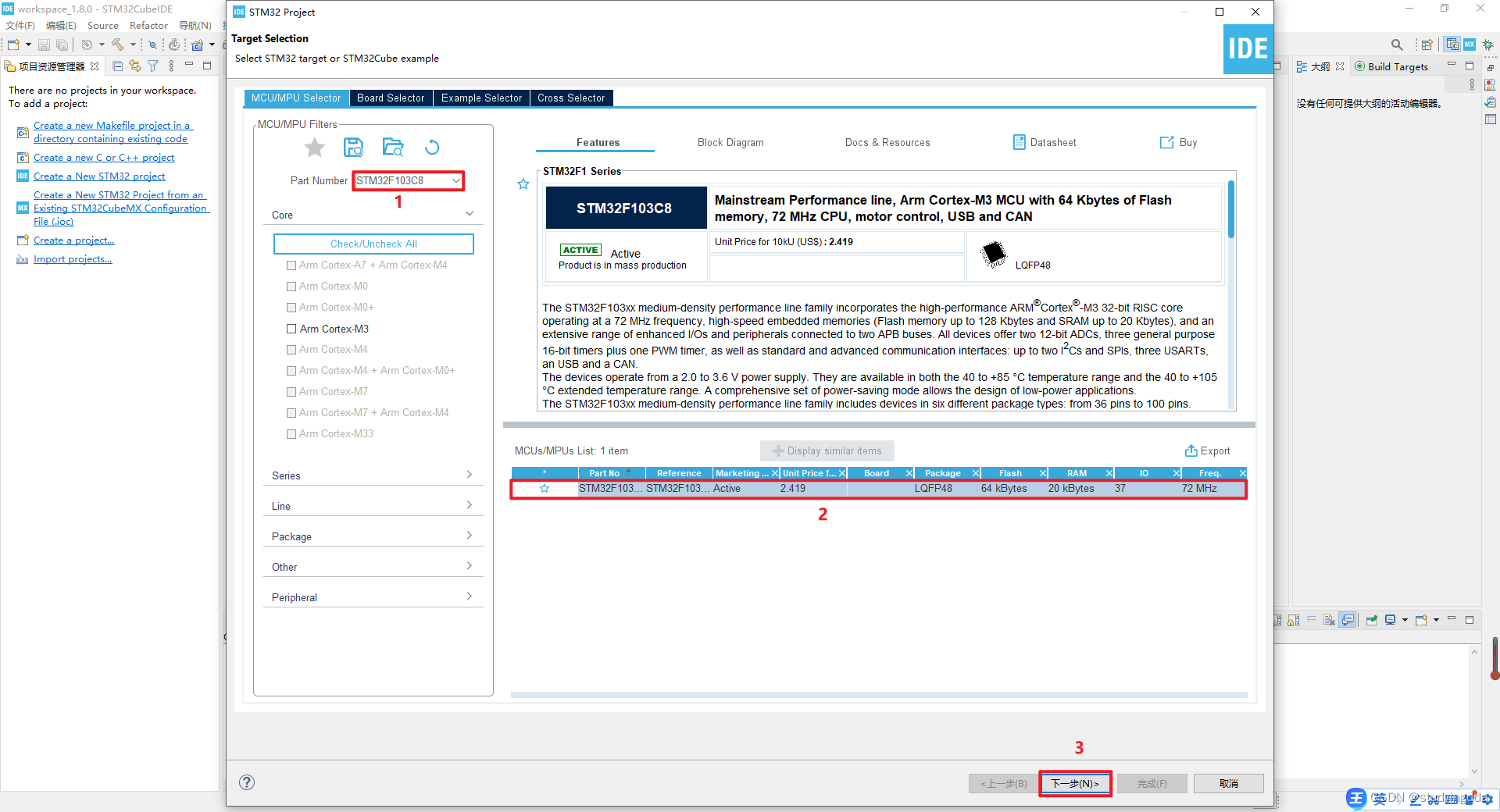Expand the Peripheral filter section
The width and height of the screenshot is (1500, 812).
[470, 597]
